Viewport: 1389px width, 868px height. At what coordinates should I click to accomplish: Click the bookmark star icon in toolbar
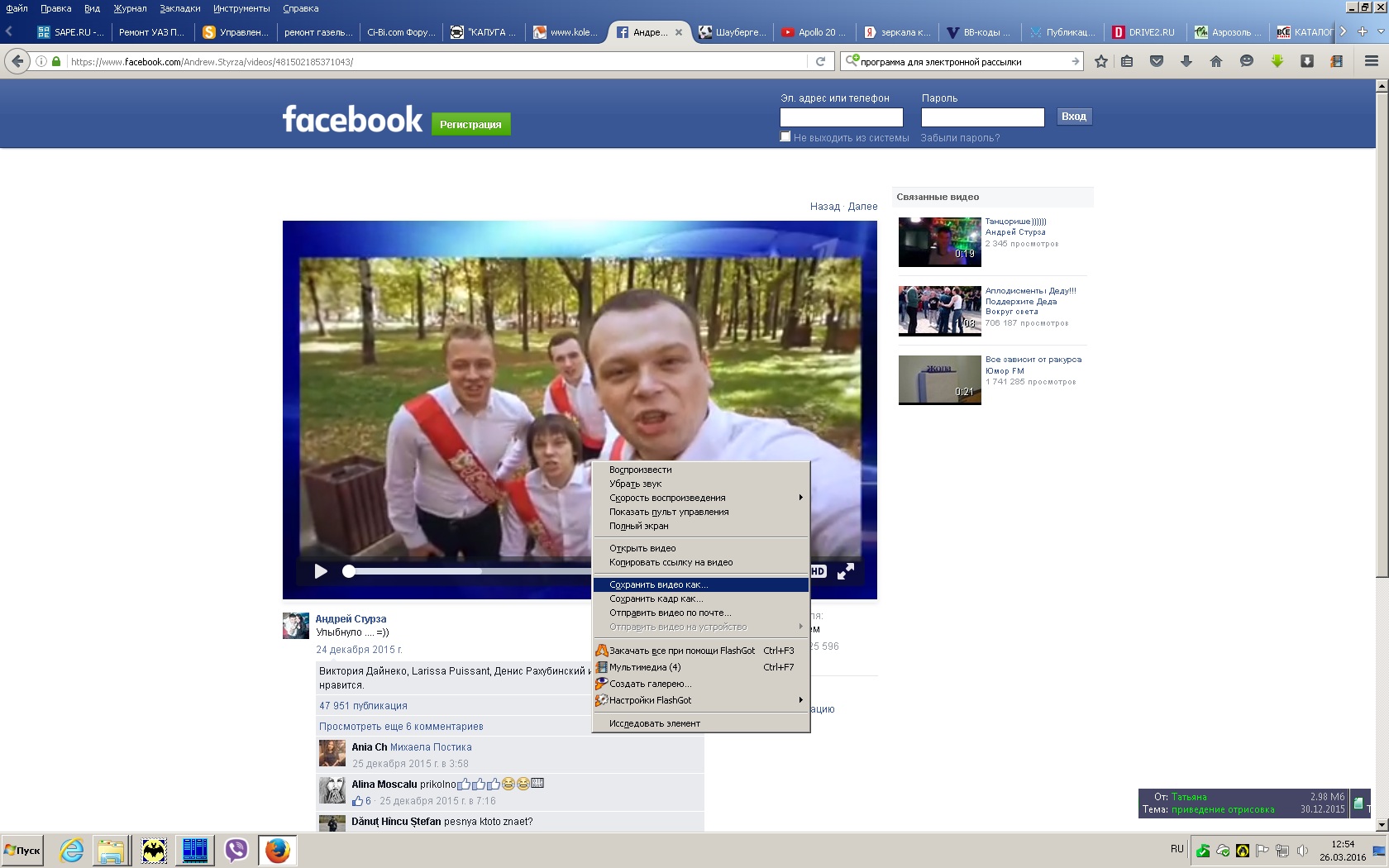tap(1100, 61)
